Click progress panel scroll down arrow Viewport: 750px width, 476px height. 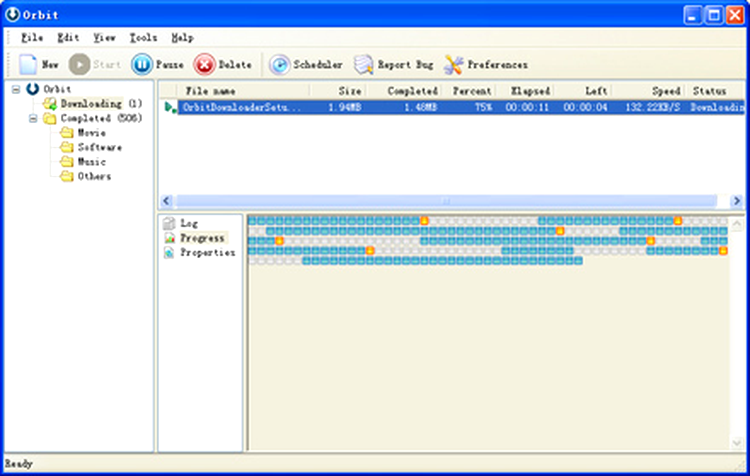click(737, 443)
